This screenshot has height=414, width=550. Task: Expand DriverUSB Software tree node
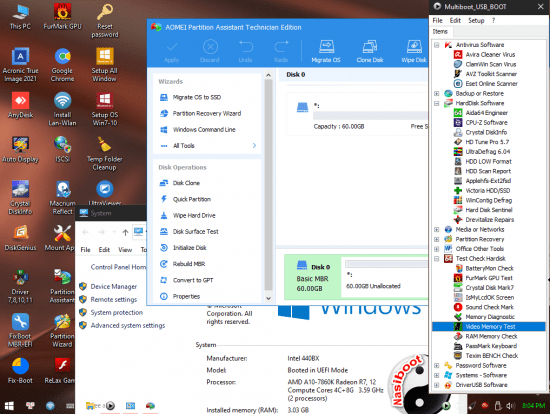(437, 385)
